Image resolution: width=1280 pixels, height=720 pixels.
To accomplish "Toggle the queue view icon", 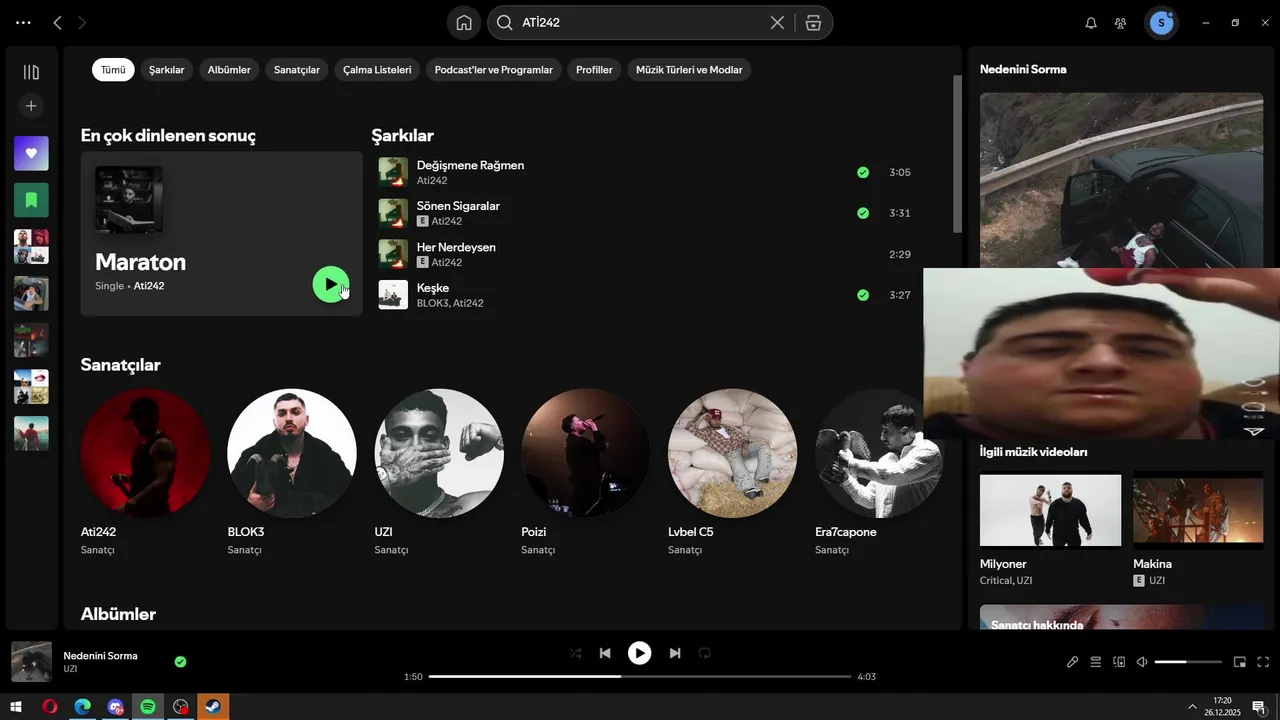I will [1095, 662].
